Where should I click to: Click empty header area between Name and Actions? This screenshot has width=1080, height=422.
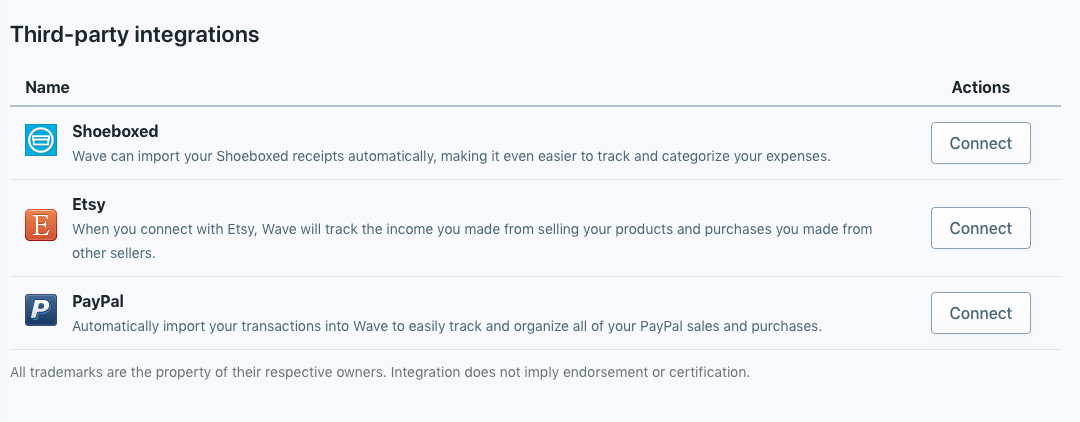pos(510,87)
